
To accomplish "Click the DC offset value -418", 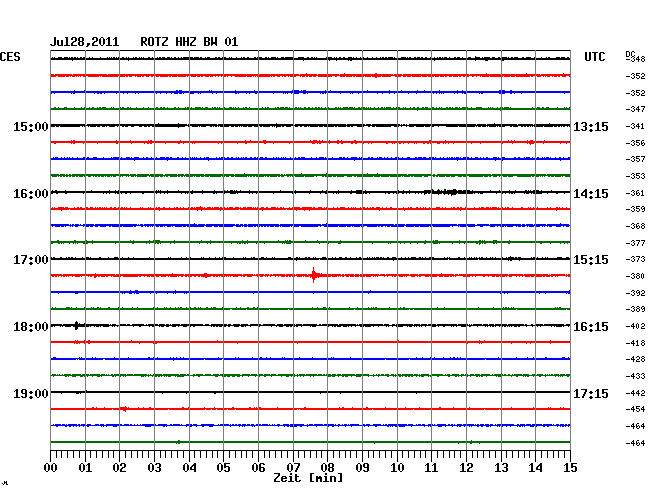I will pos(635,343).
